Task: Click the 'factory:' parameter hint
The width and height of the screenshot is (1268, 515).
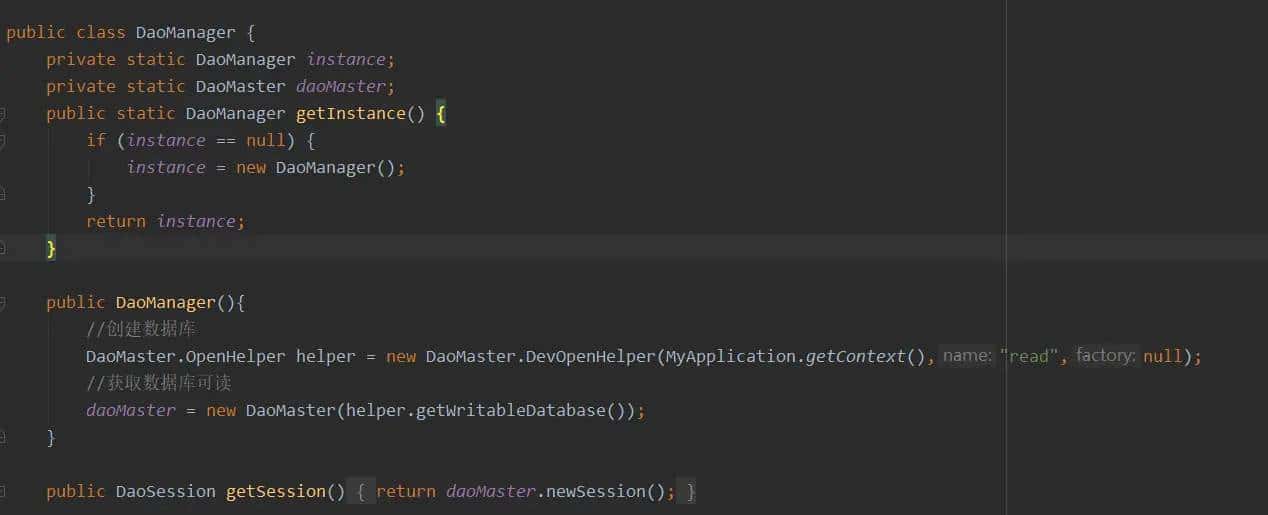Action: click(1107, 356)
